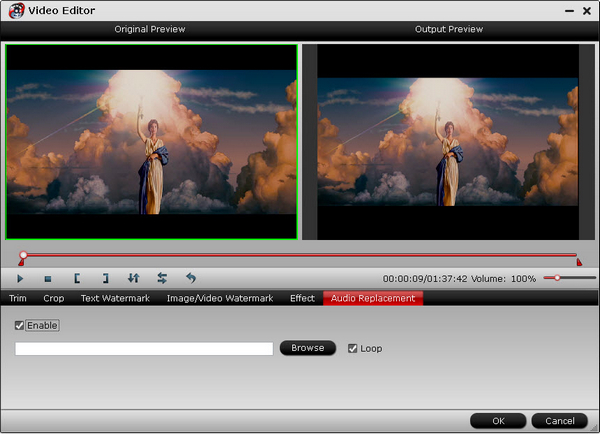Set trim end with right bracket icon
The width and height of the screenshot is (600, 434).
coord(105,278)
